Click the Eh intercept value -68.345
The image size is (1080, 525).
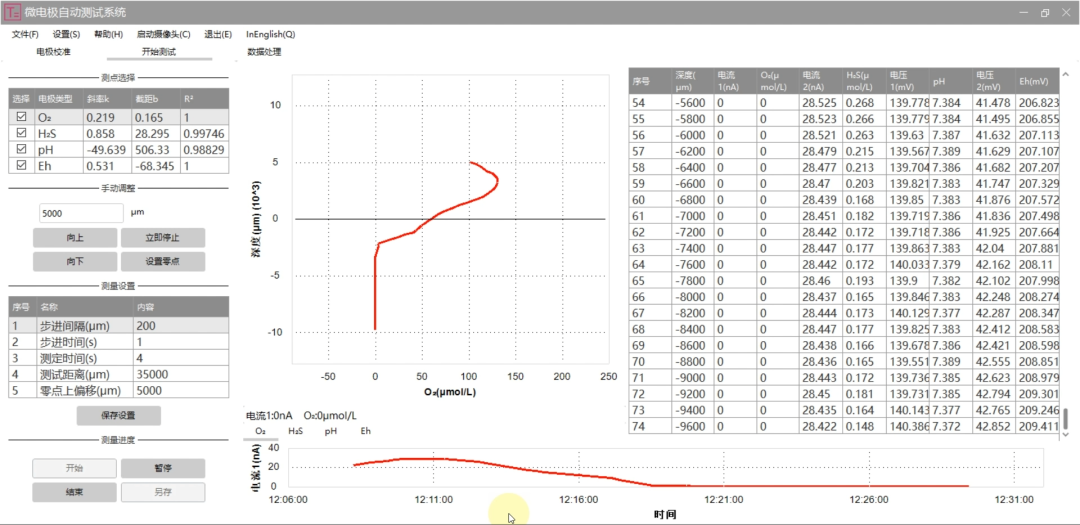(x=156, y=167)
